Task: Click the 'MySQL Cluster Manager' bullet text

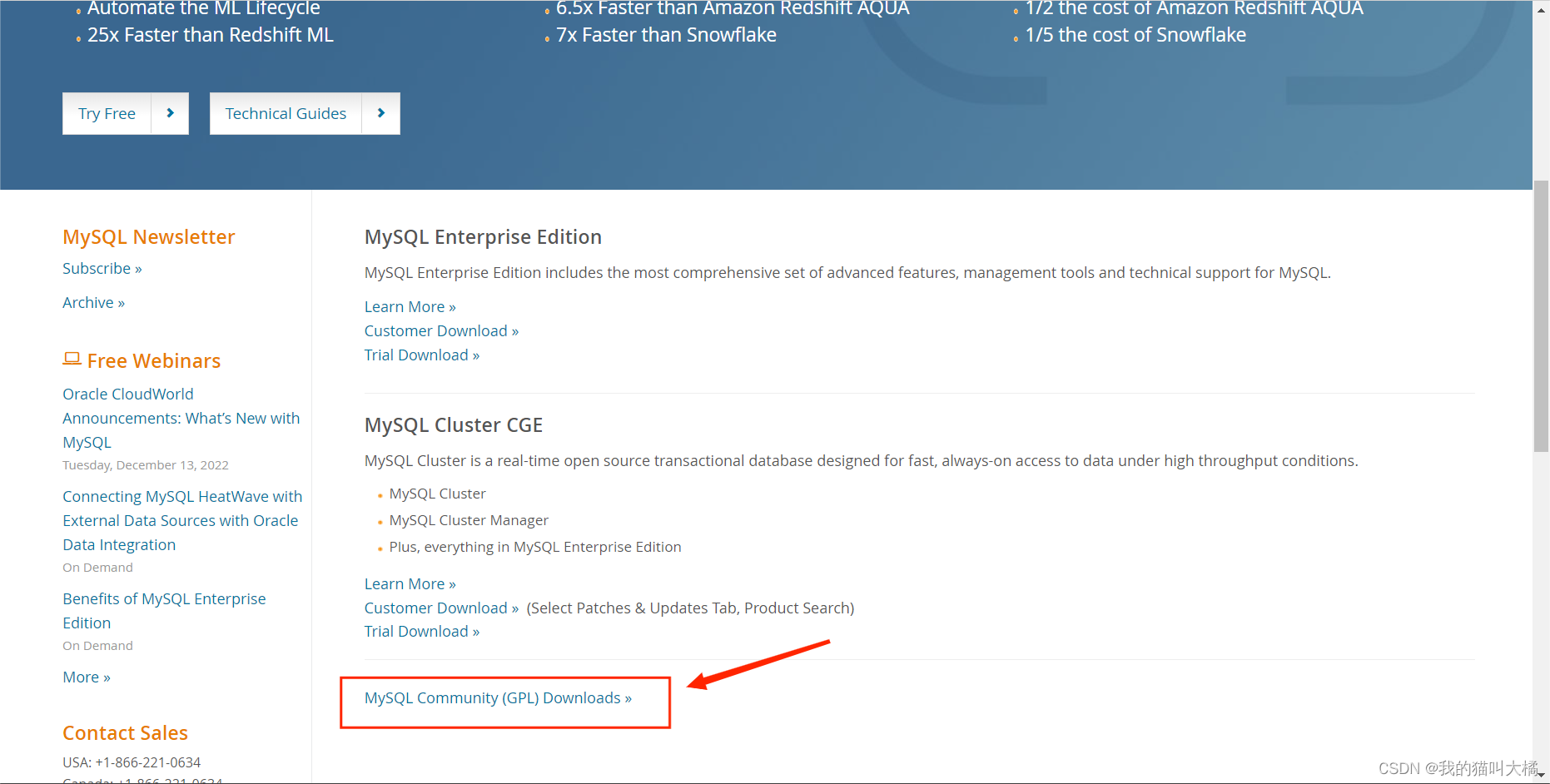Action: pos(469,520)
